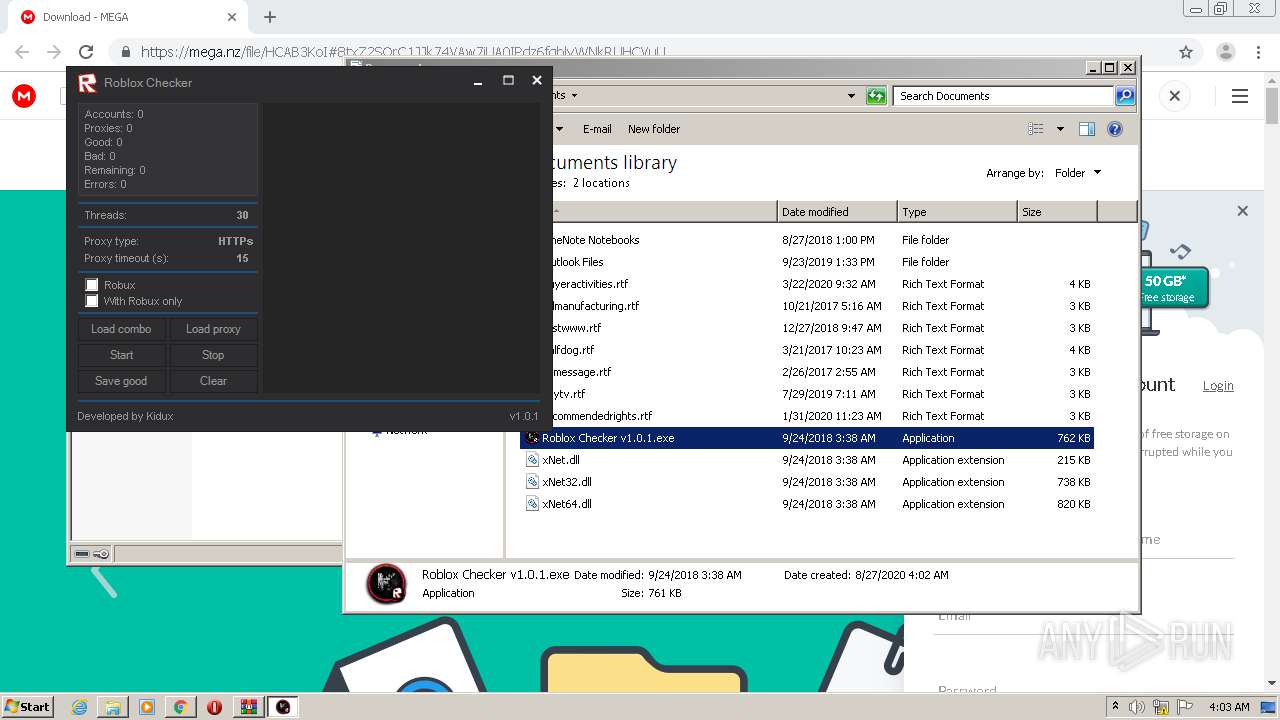Select the xNet32.dll file icon
This screenshot has width=1280, height=720.
[x=532, y=482]
